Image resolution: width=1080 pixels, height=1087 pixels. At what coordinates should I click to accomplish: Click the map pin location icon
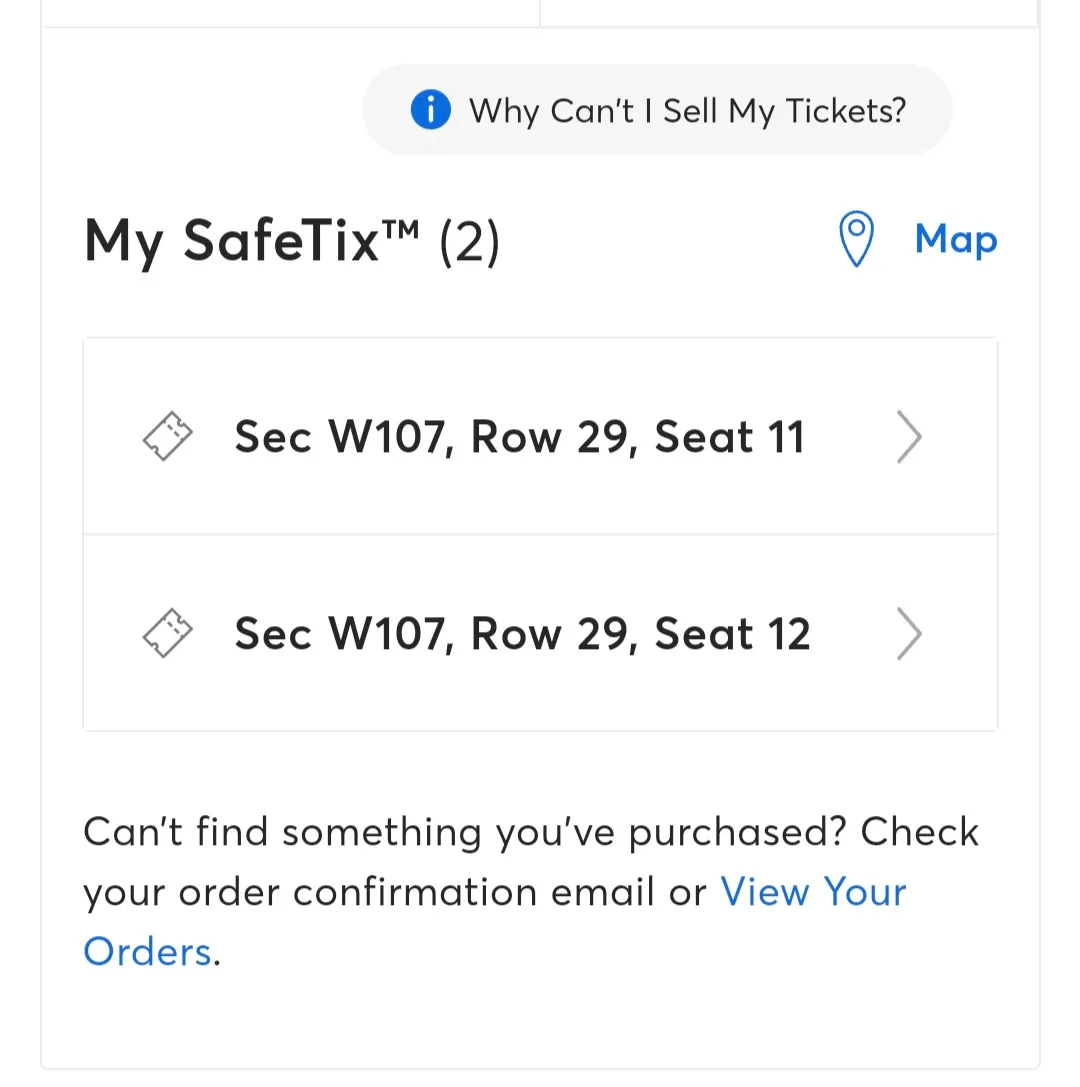point(856,239)
